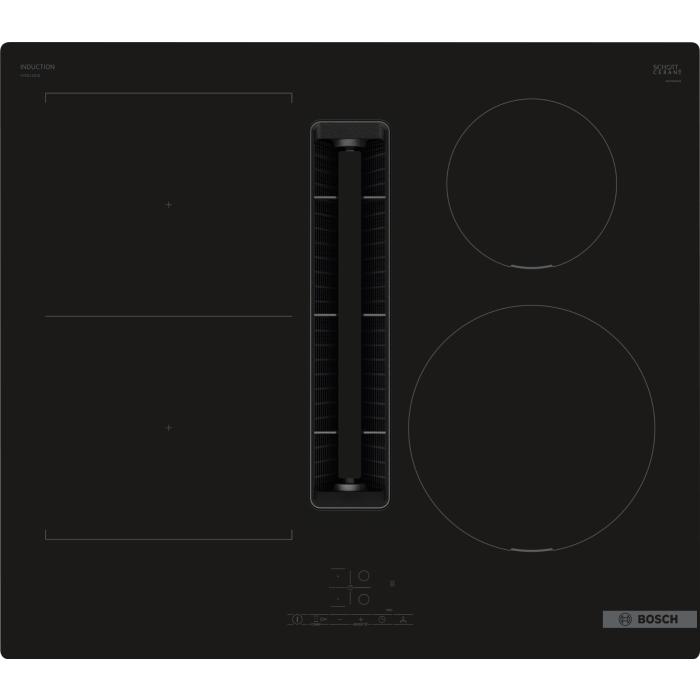Tap the childproof lock key icon
Screen dimensions: 700x700
(x=322, y=619)
